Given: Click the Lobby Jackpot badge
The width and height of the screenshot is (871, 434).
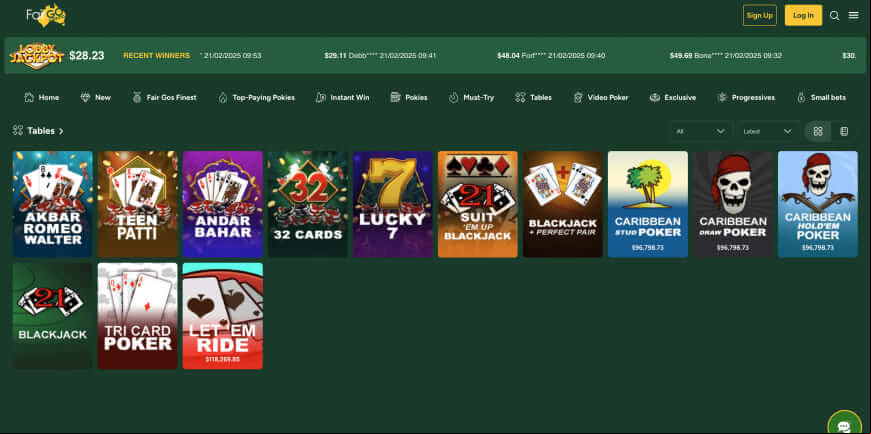Looking at the screenshot, I should click(x=37, y=56).
